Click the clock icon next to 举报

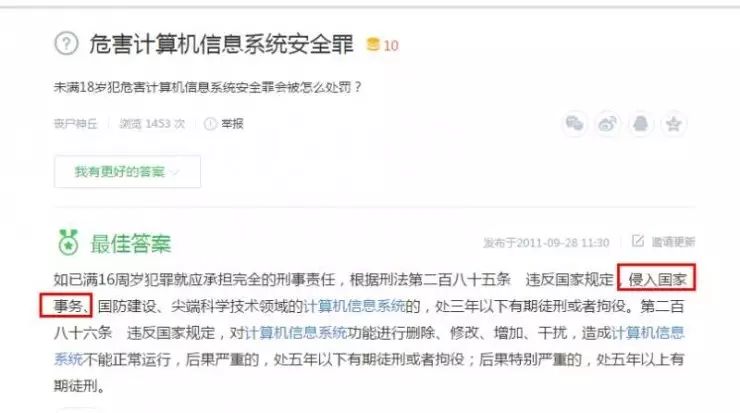point(210,124)
